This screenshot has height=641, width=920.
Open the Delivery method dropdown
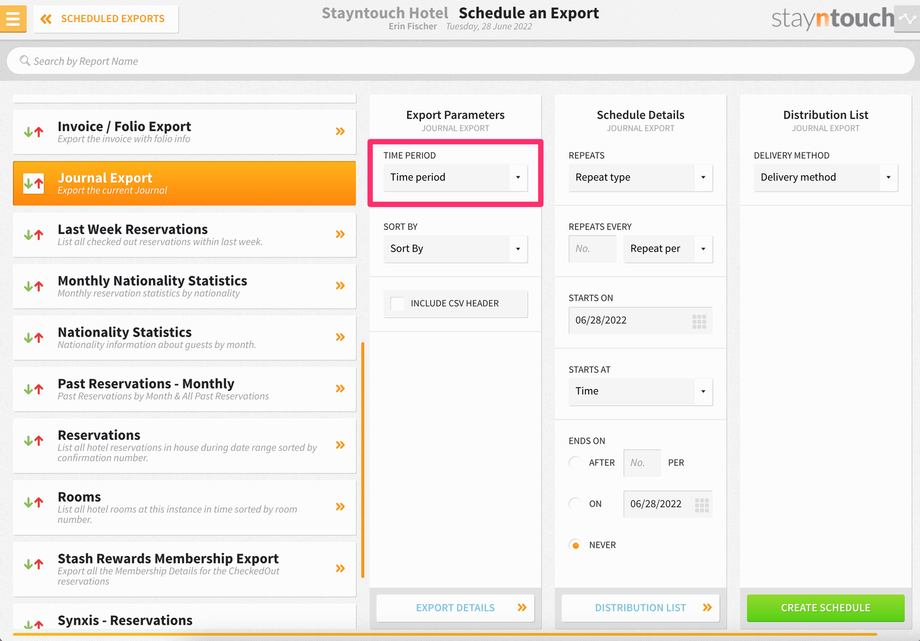pos(826,177)
